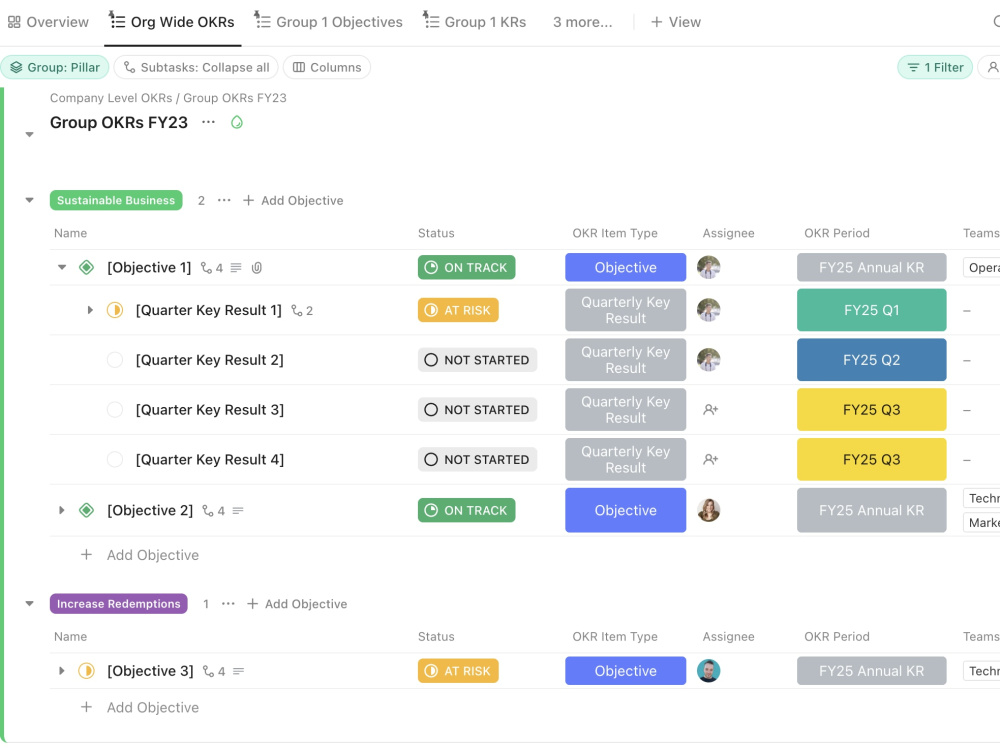The height and width of the screenshot is (750, 1000).
Task: Click the Objective 3 half-circle status icon
Action: click(86, 671)
